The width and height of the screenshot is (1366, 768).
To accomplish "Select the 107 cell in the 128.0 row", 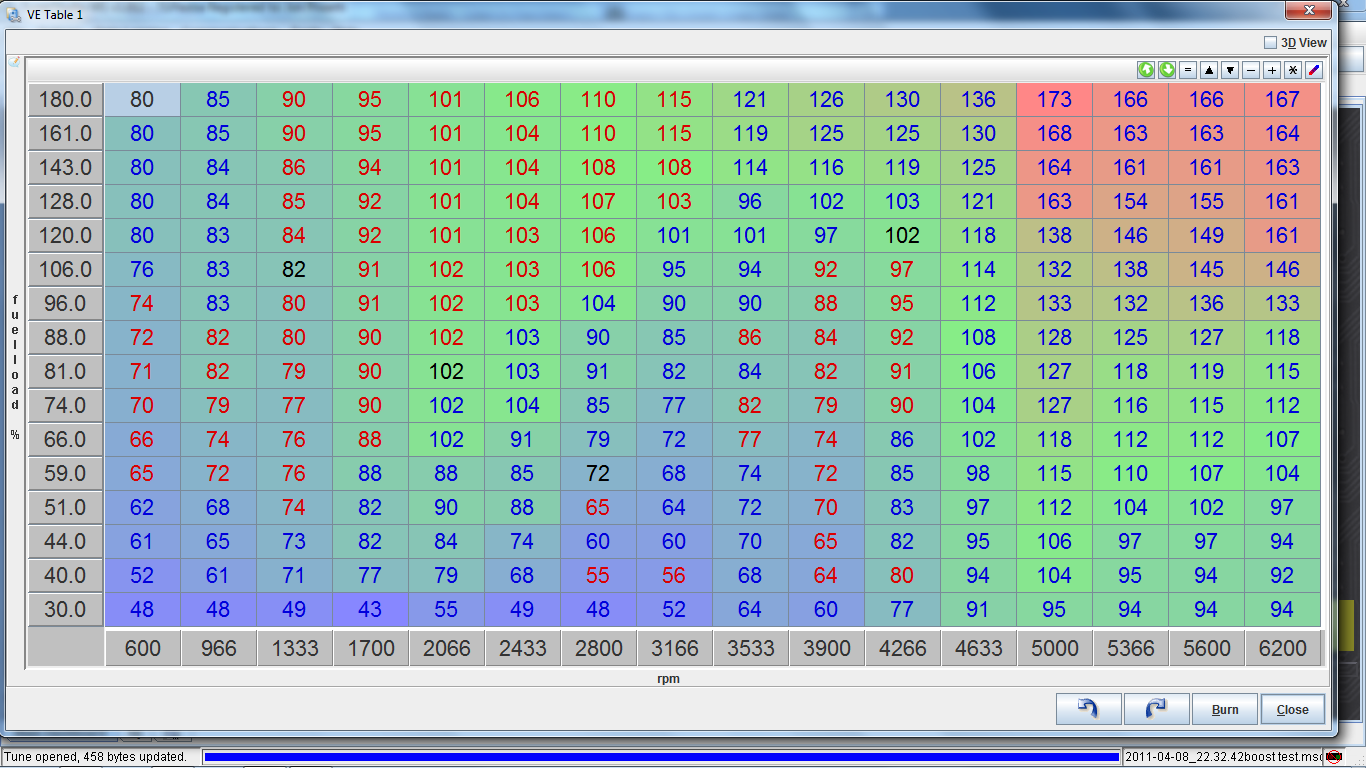I will click(x=599, y=201).
